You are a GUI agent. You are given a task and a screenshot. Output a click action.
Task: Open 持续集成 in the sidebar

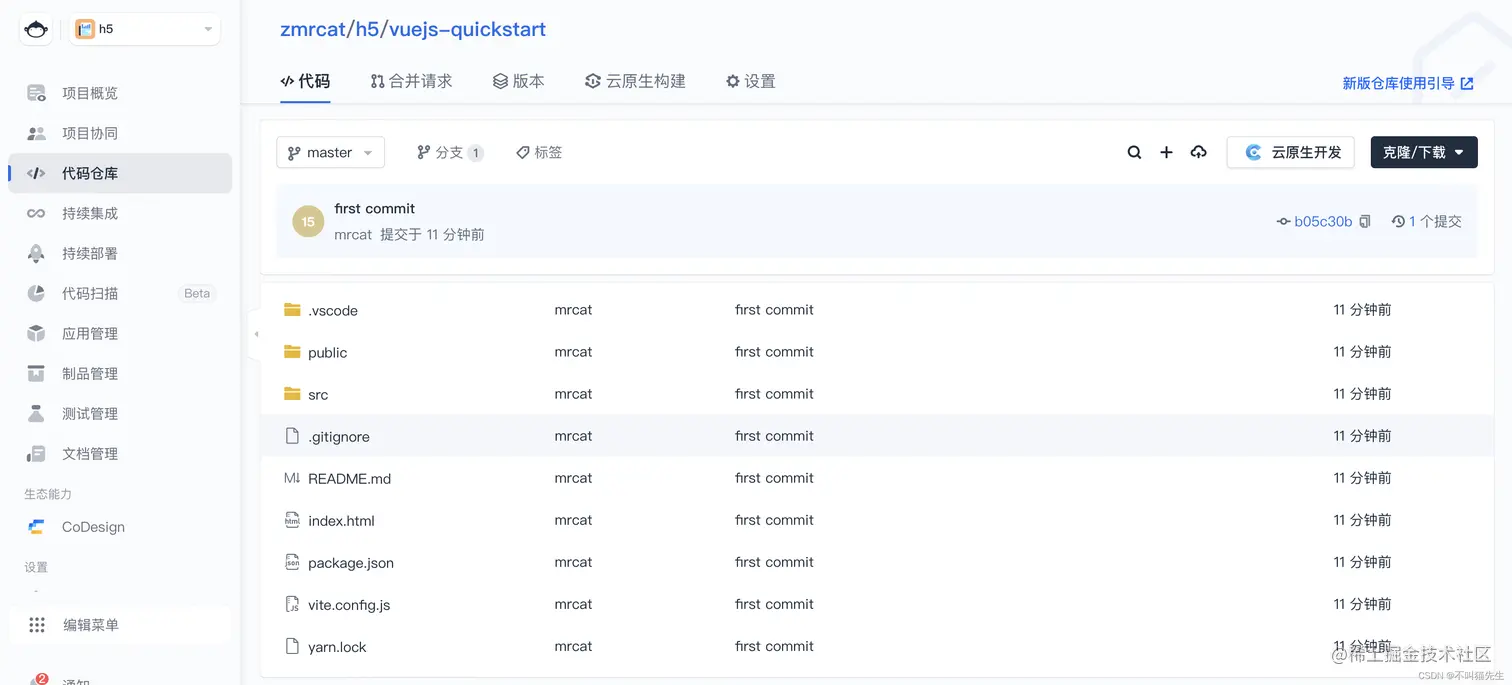click(x=120, y=213)
